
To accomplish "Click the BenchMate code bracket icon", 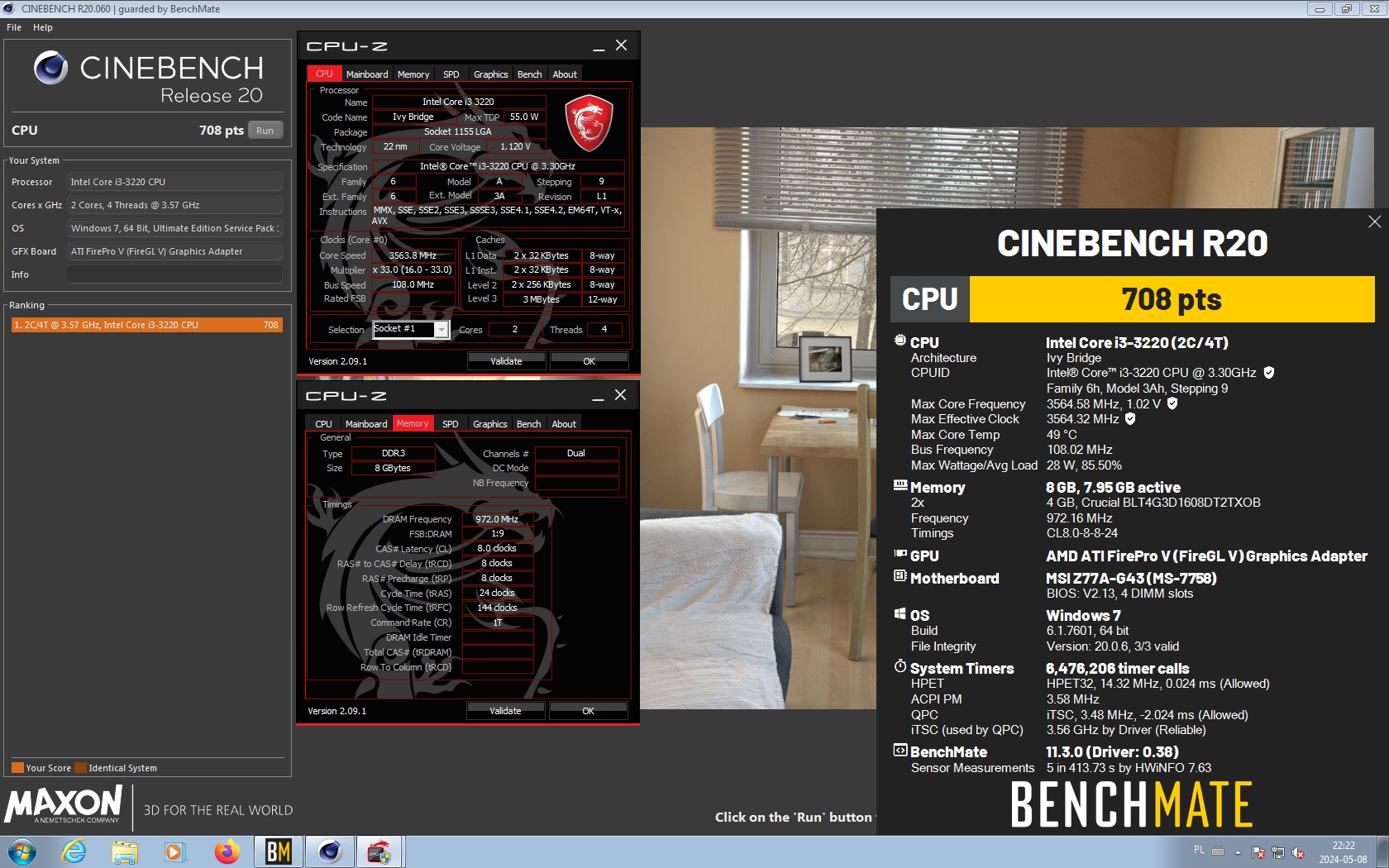I will click(x=900, y=751).
